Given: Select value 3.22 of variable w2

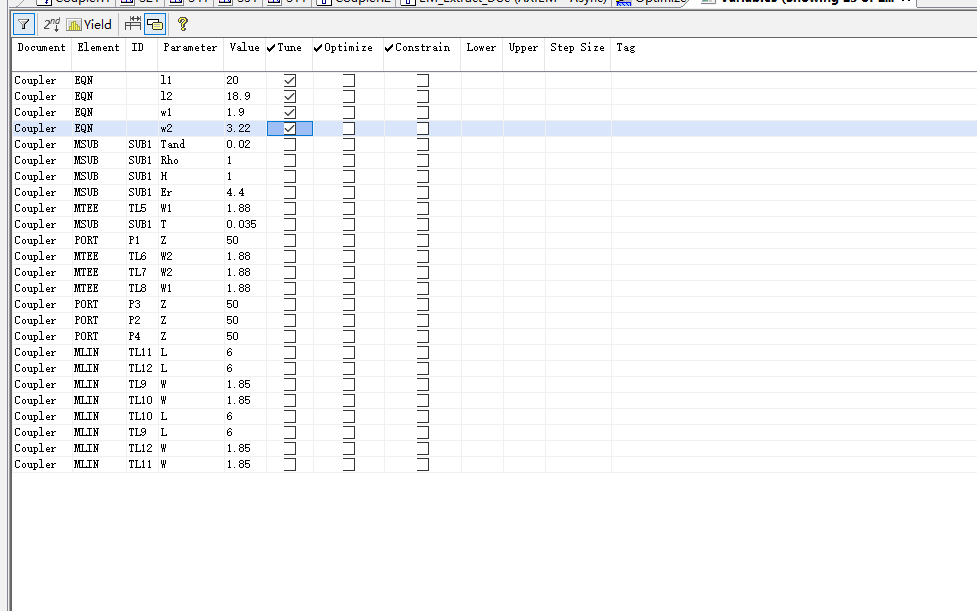Looking at the screenshot, I should click(239, 128).
